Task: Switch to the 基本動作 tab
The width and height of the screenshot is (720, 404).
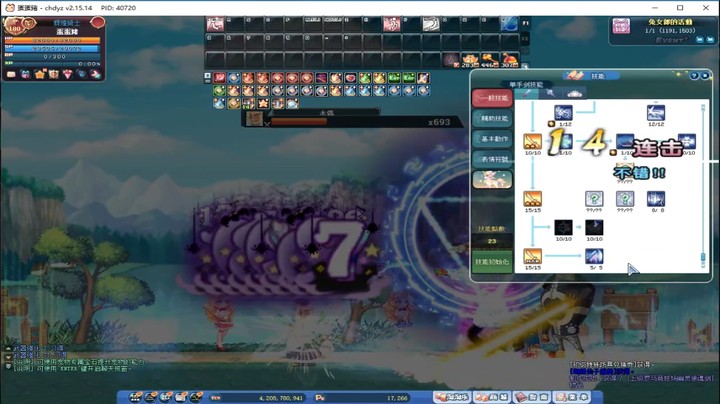Action: (x=492, y=139)
